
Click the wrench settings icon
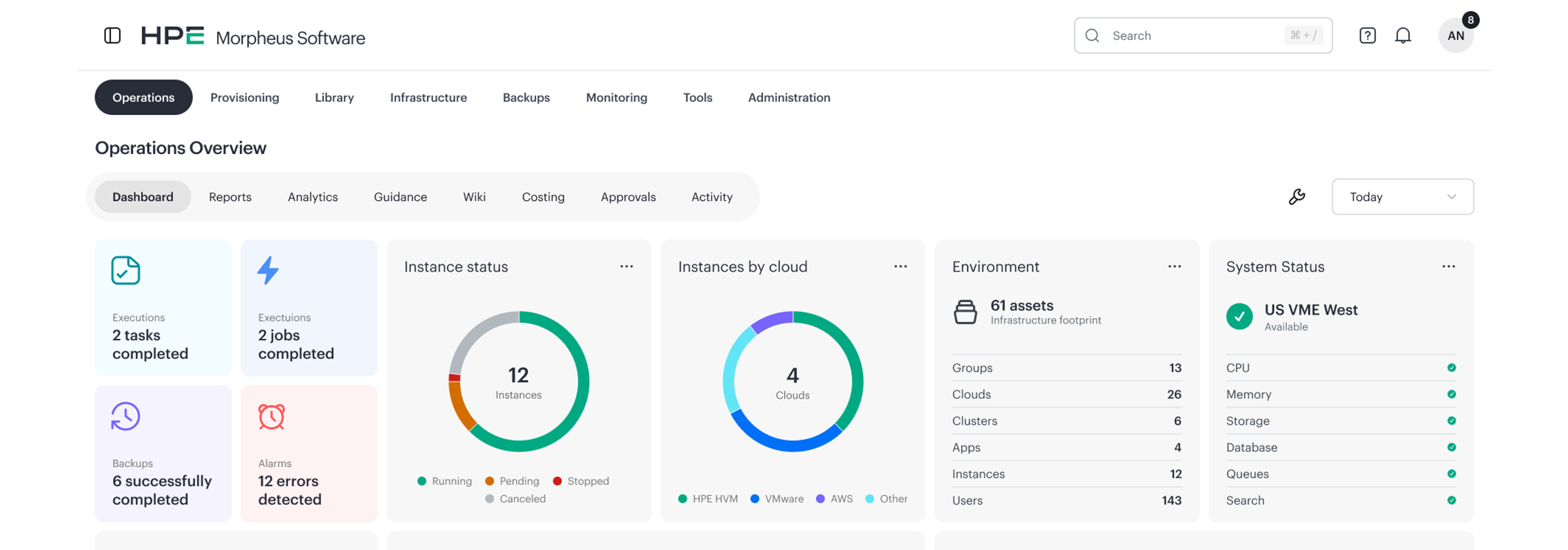coord(1297,197)
